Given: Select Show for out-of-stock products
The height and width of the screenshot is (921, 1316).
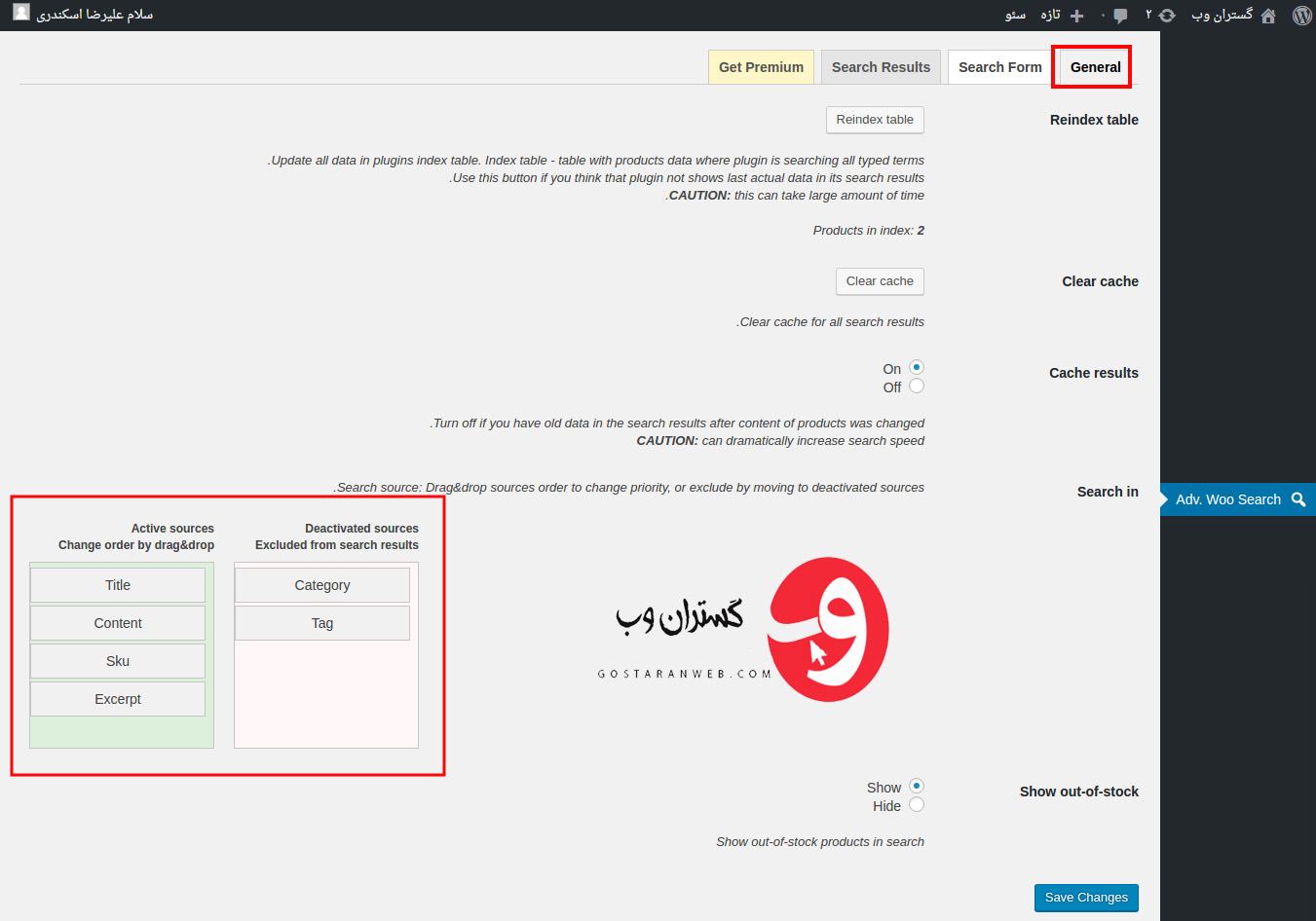Looking at the screenshot, I should tap(917, 786).
